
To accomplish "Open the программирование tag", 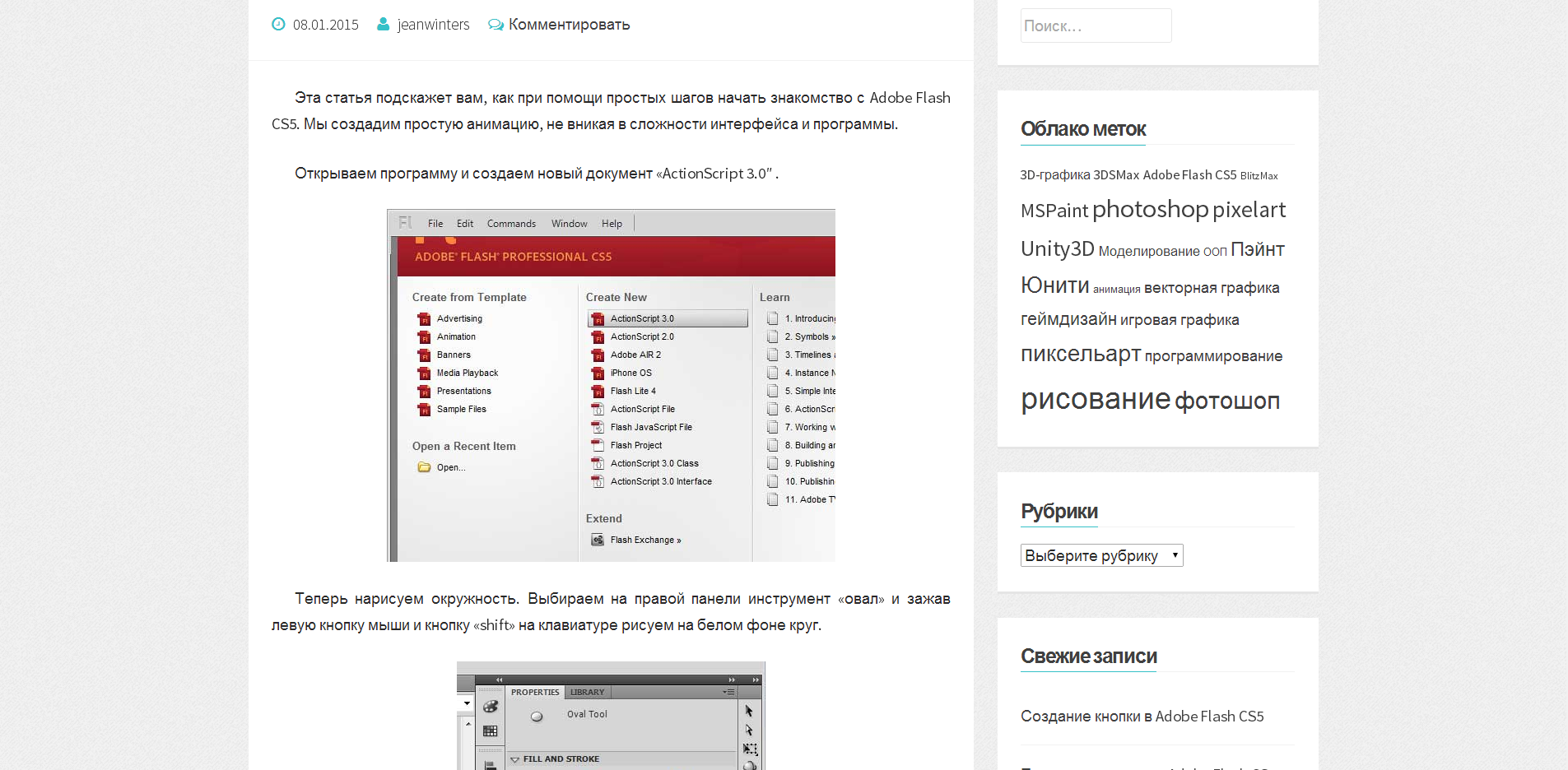I will coord(1213,356).
